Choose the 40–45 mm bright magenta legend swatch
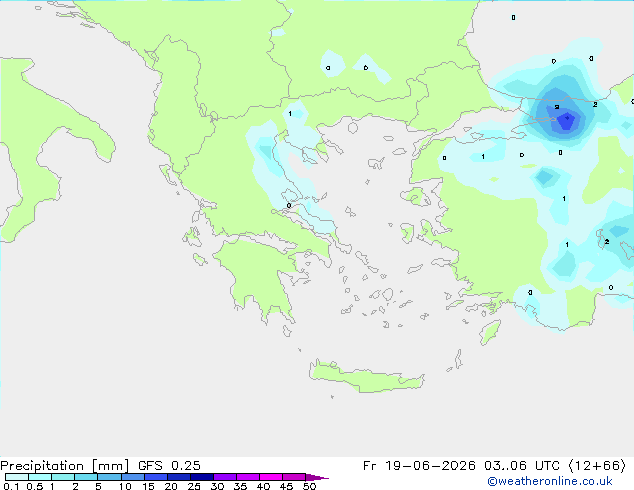The width and height of the screenshot is (634, 490). pyautogui.click(x=271, y=477)
